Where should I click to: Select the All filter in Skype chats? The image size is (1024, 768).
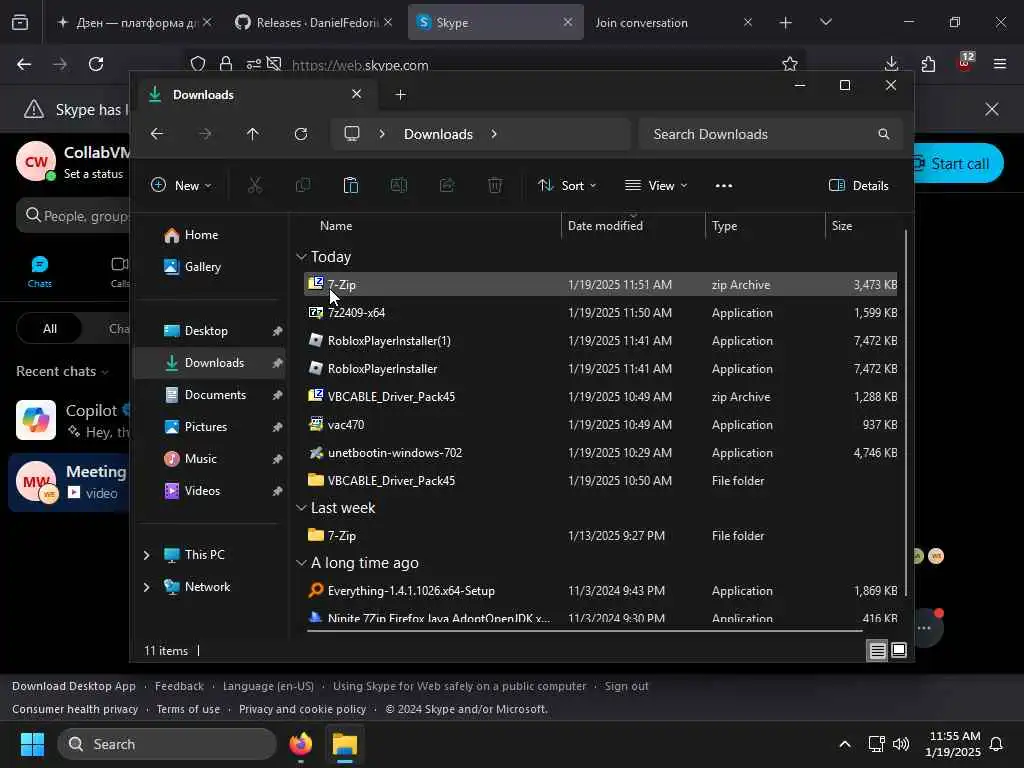pos(50,328)
